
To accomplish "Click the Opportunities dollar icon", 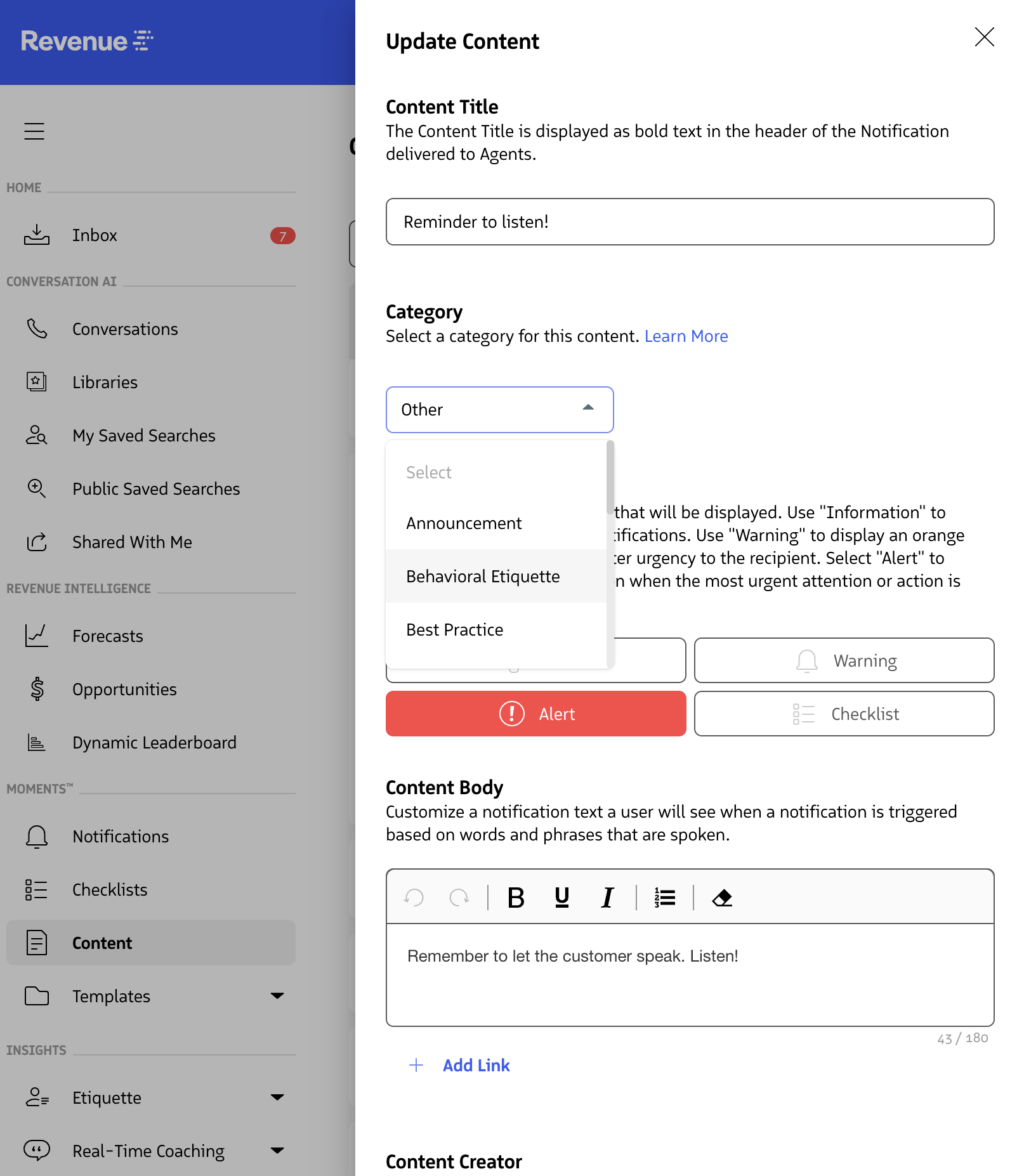I will point(37,689).
